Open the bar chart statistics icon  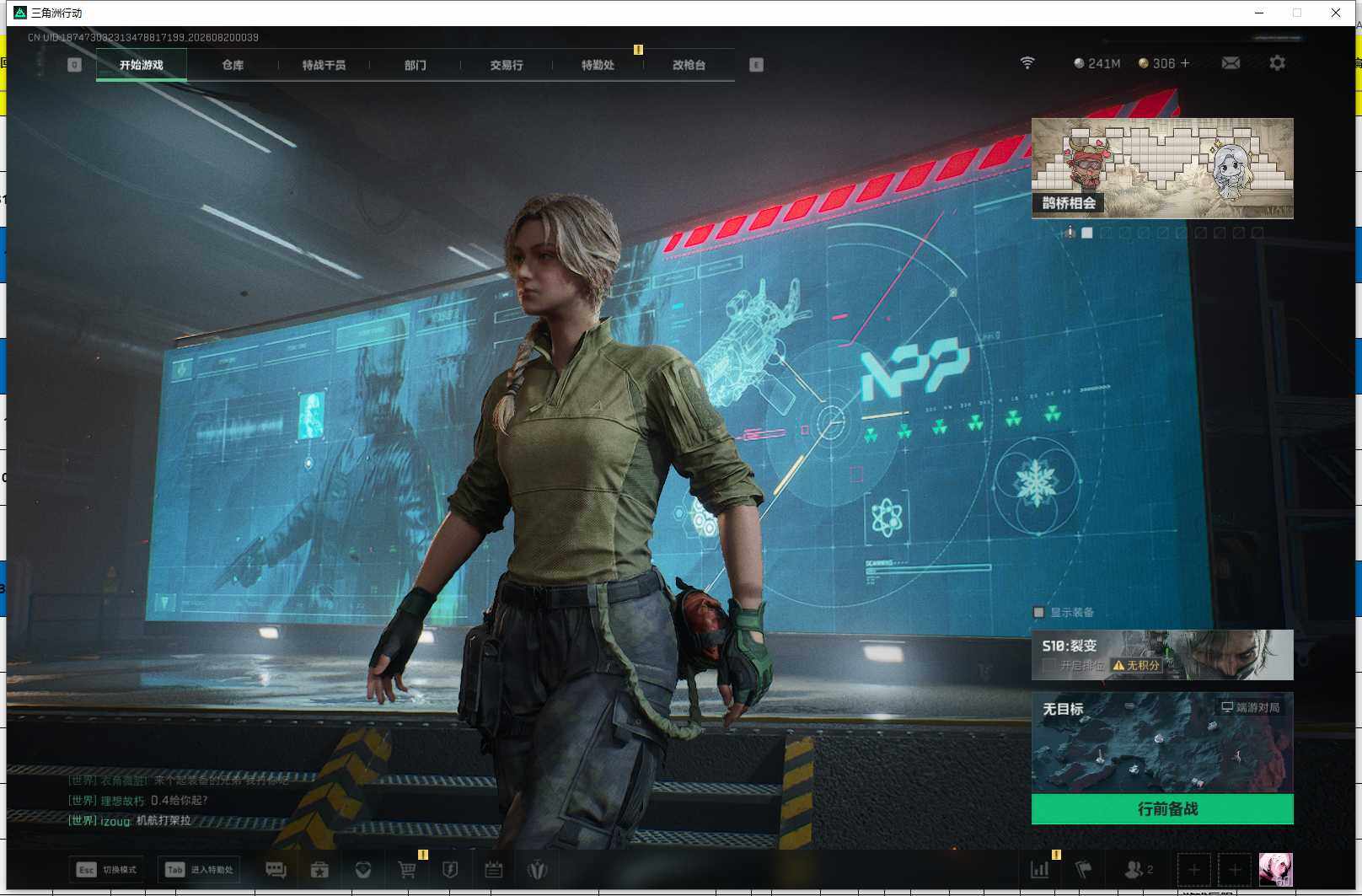(1040, 870)
